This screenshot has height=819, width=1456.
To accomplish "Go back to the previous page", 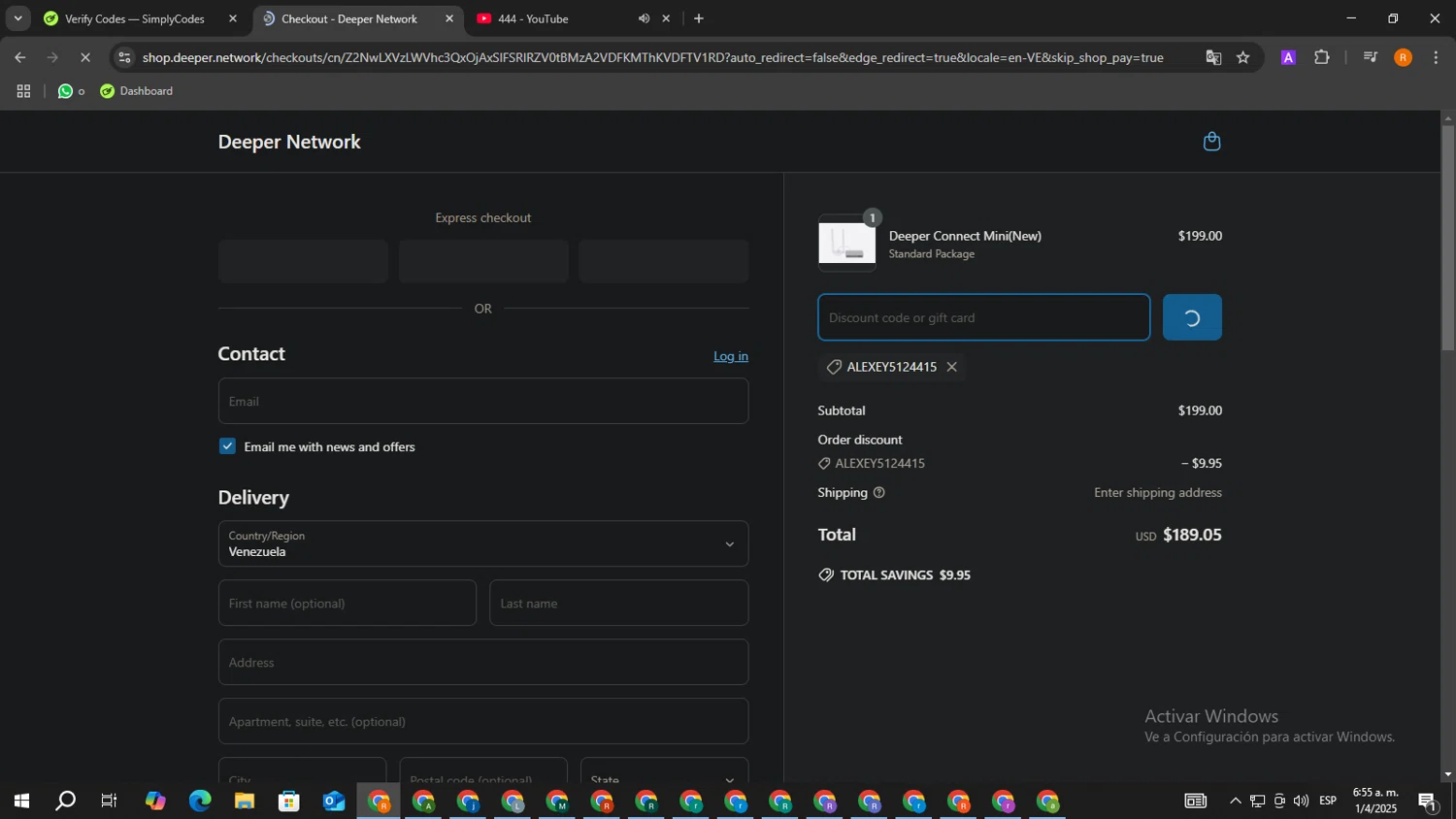I will tap(19, 57).
